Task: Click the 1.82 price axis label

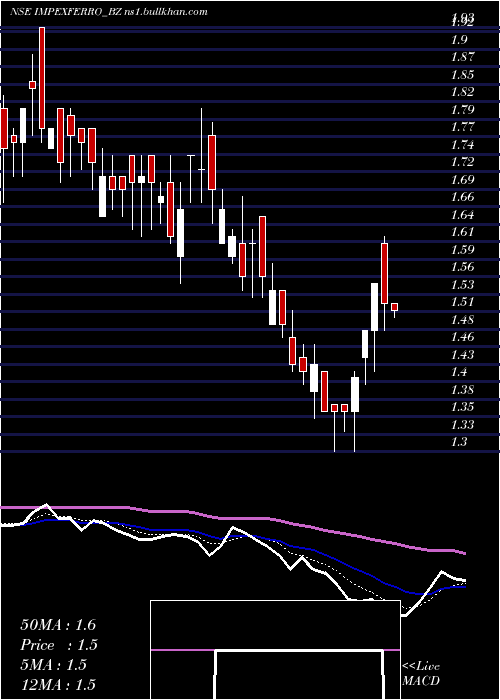Action: click(463, 92)
